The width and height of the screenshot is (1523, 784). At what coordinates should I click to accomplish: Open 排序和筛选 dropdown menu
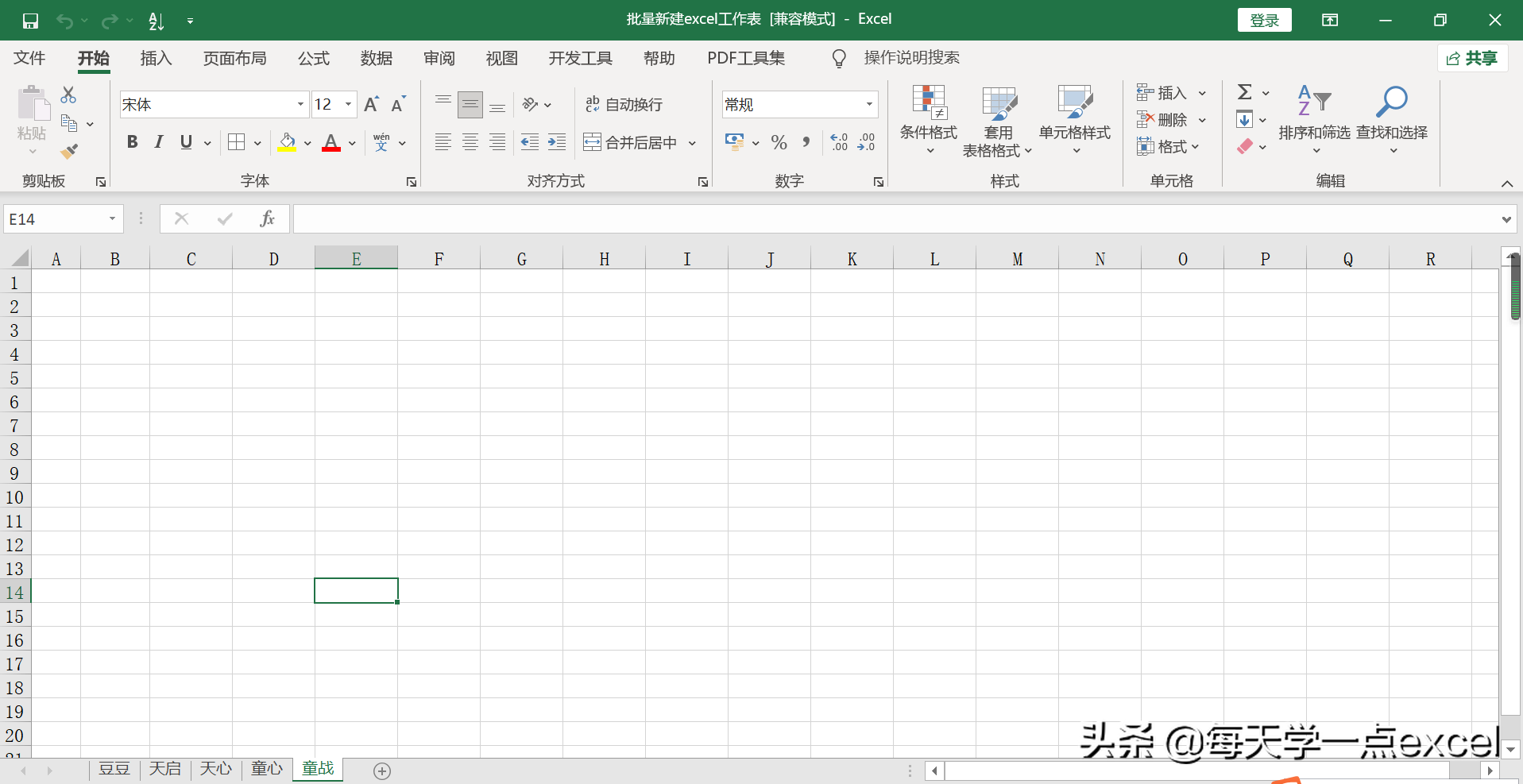(x=1314, y=121)
